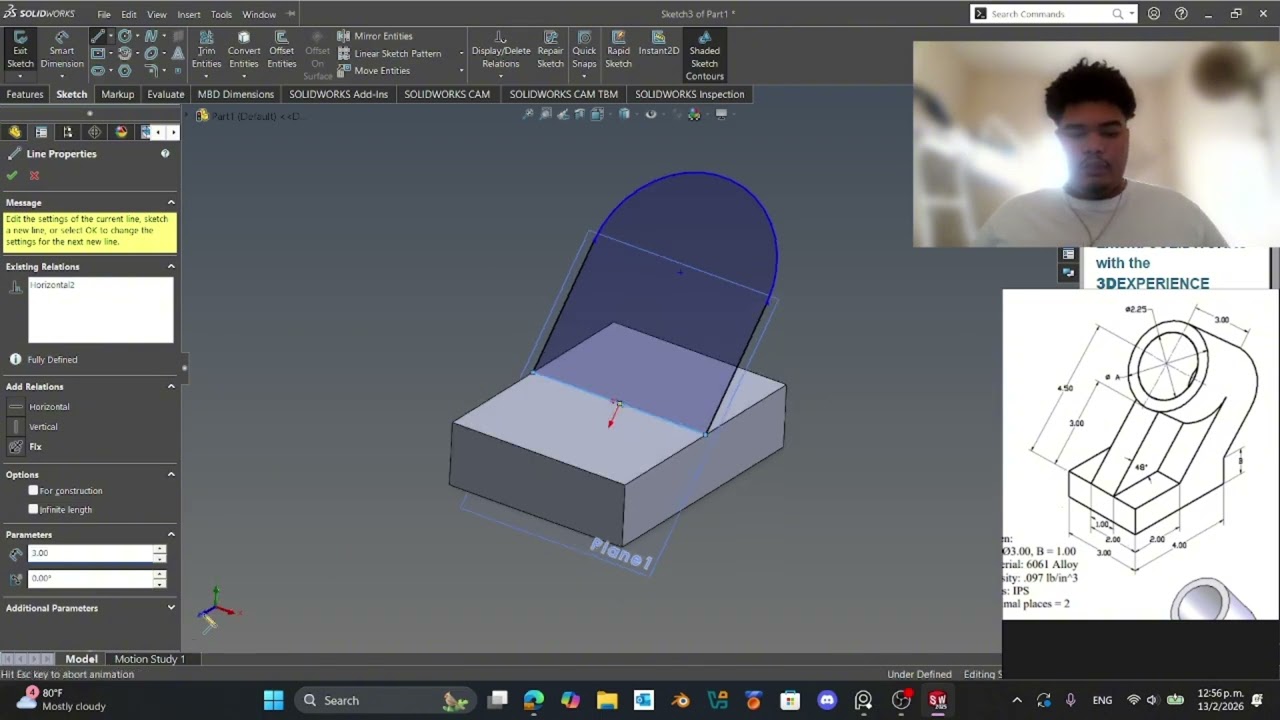
Task: Confirm Line Properties with green checkmark
Action: point(12,176)
